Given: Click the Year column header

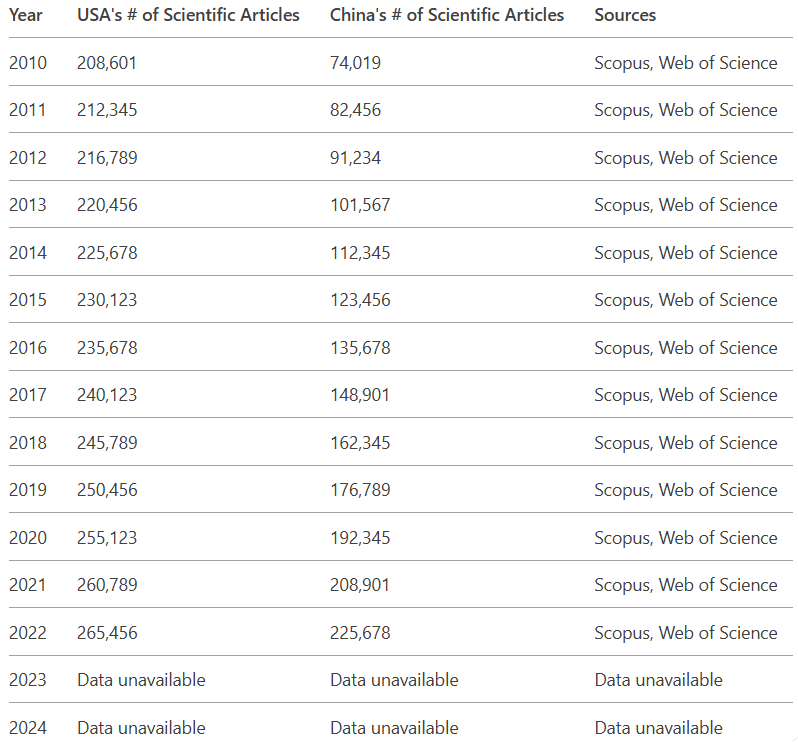Looking at the screenshot, I should pyautogui.click(x=26, y=15).
